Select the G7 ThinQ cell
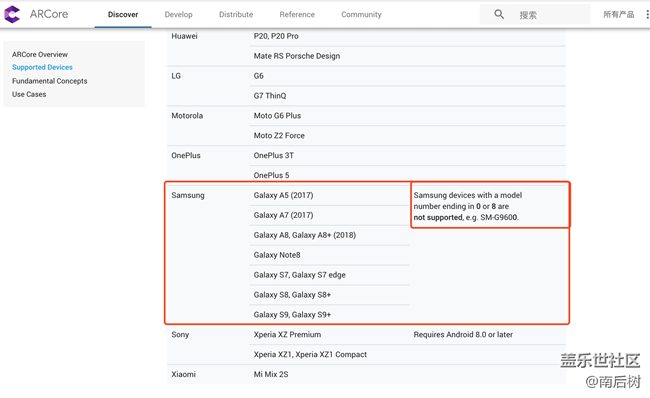The image size is (650, 398). pyautogui.click(x=270, y=96)
